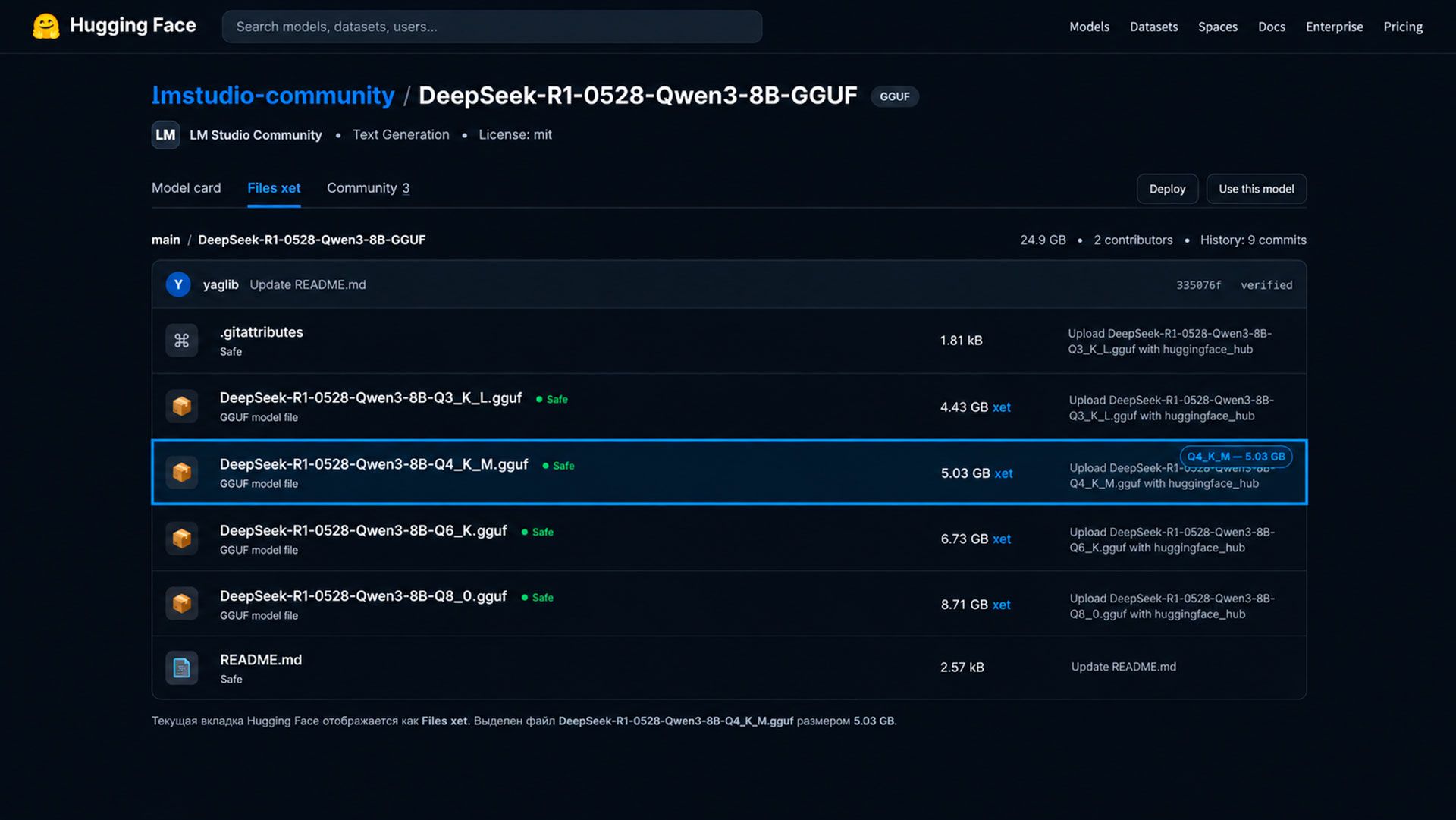The width and height of the screenshot is (1456, 820).
Task: Open Docs in top navigation
Action: [x=1272, y=27]
